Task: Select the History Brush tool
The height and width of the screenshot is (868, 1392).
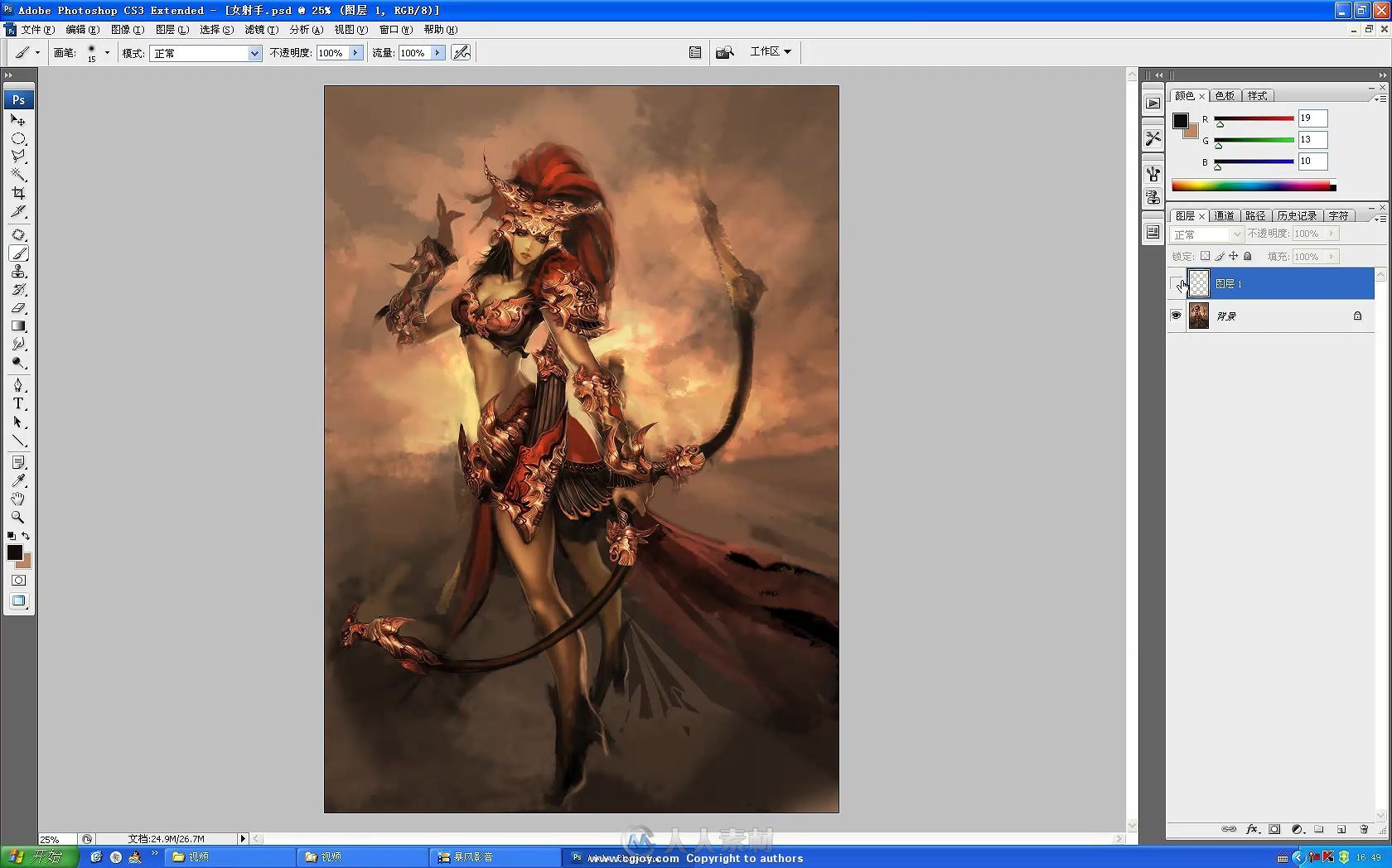Action: 17,289
